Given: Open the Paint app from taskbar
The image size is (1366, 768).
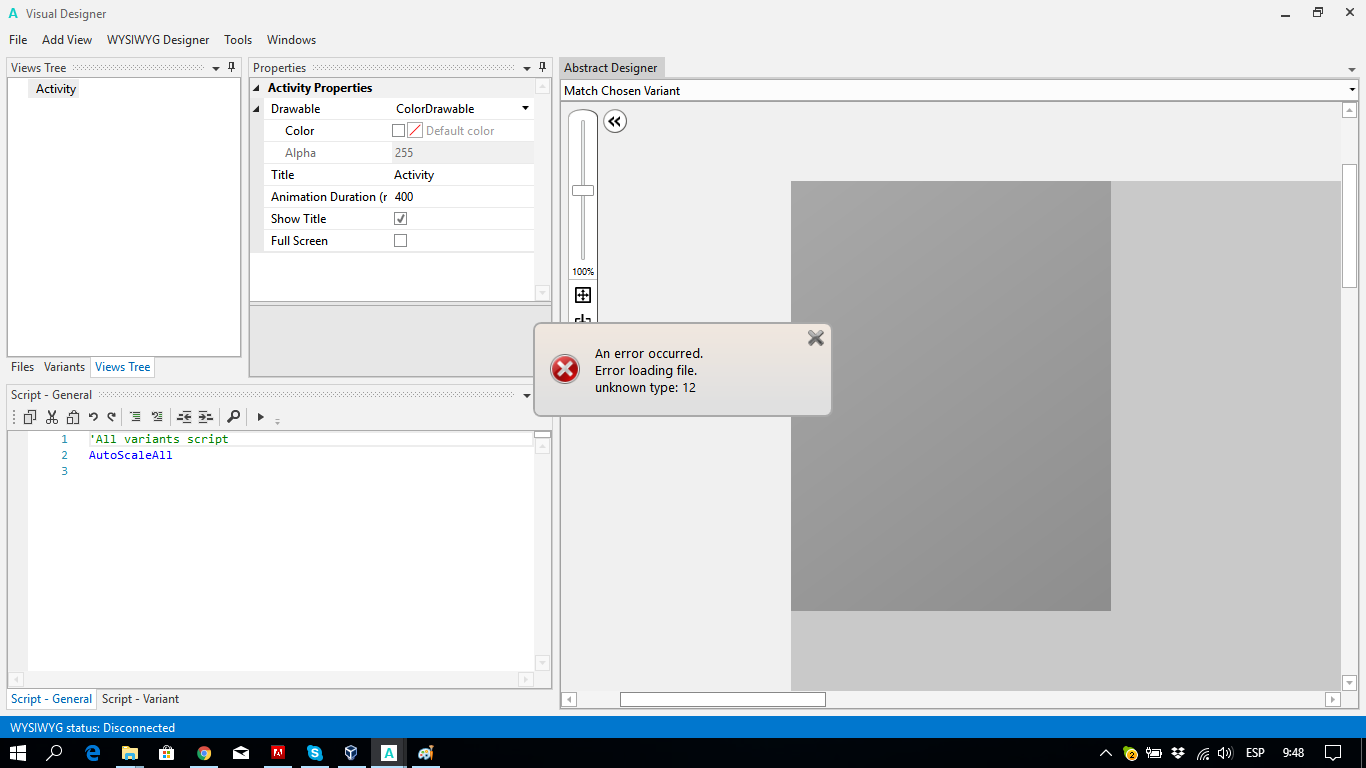Looking at the screenshot, I should pos(426,753).
